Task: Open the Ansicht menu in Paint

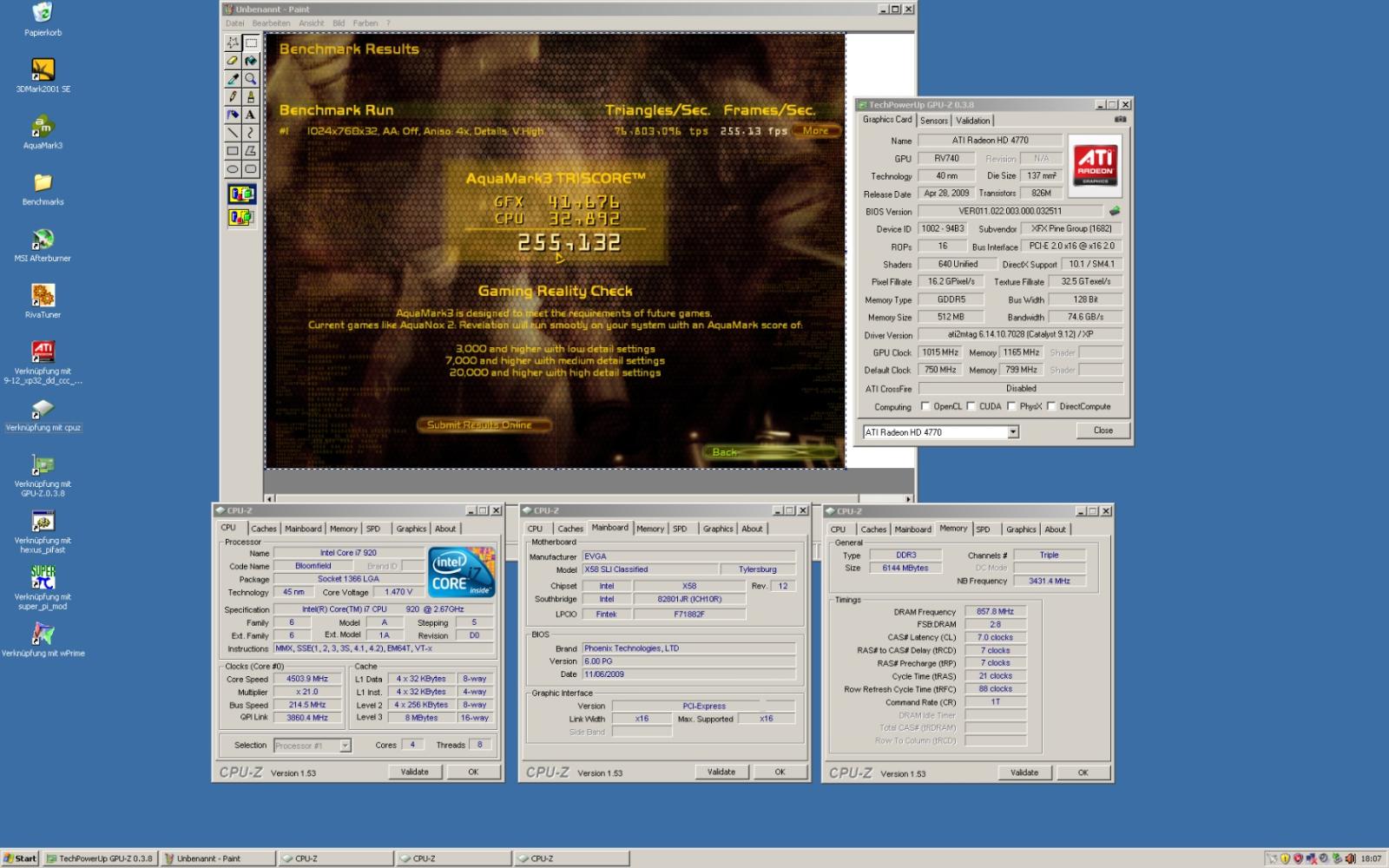Action: point(311,23)
